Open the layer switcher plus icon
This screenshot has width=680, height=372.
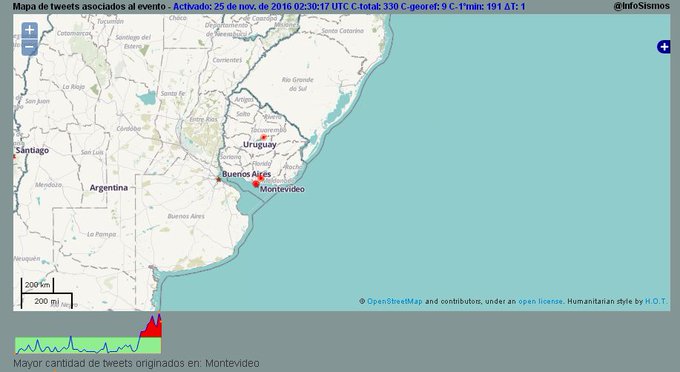point(664,46)
